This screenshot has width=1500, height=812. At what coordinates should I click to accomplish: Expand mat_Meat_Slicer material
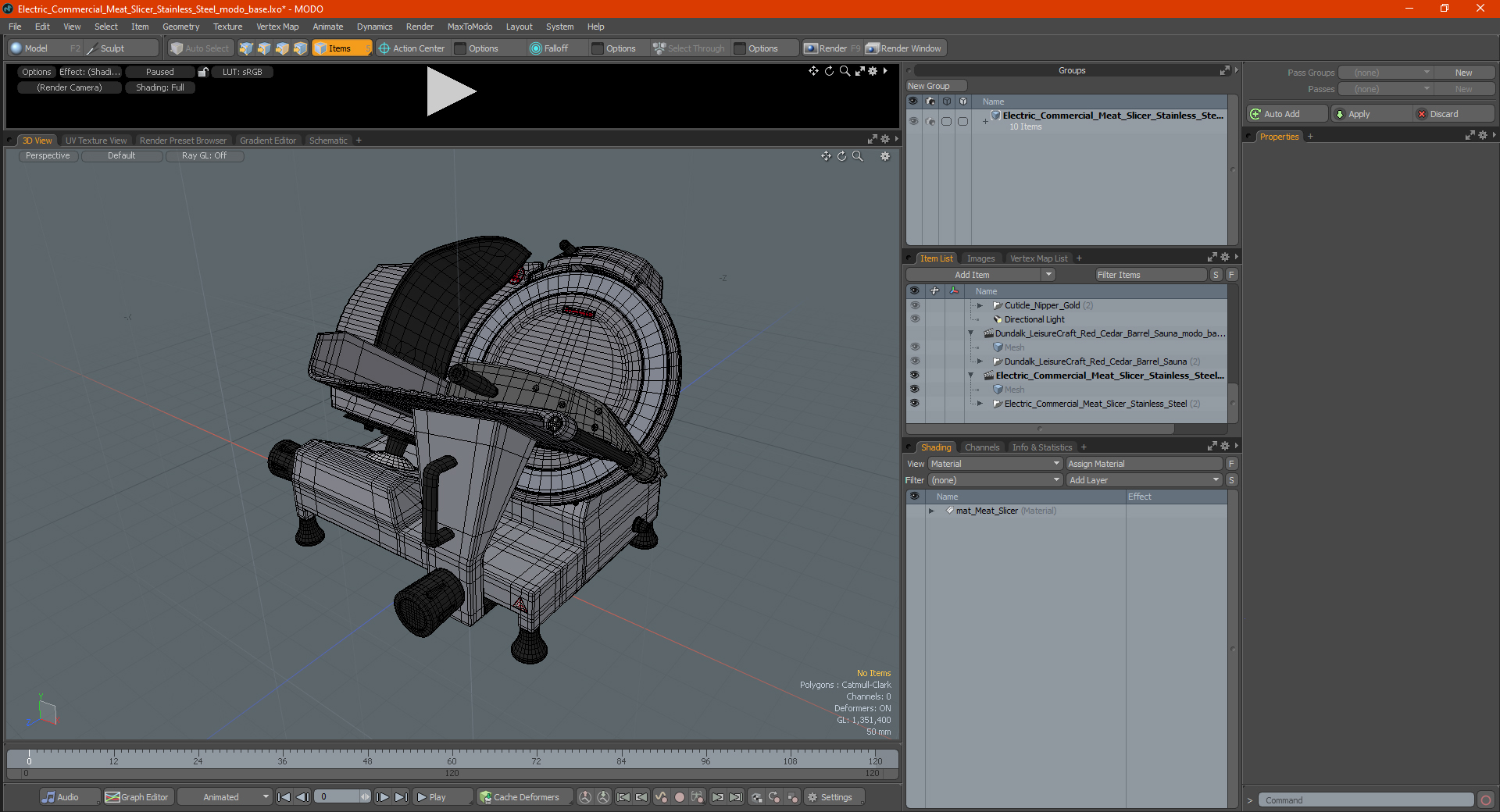tap(931, 511)
